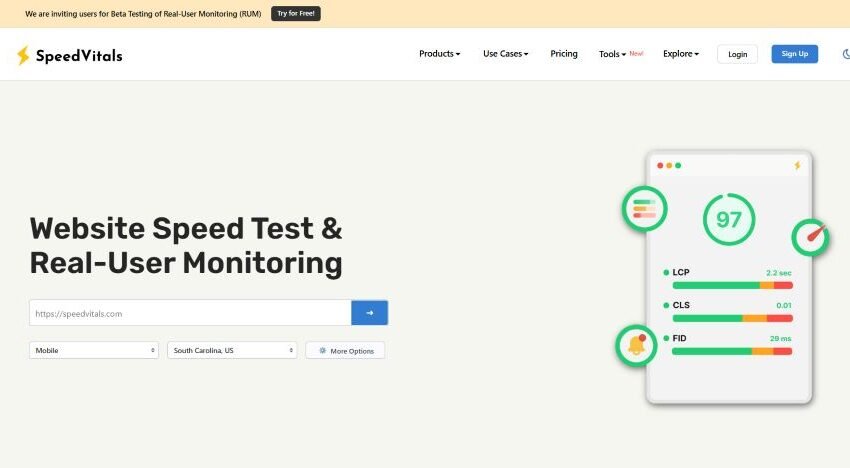The width and height of the screenshot is (850, 468).
Task: Click the "0.01" CLS value
Action: pyautogui.click(x=784, y=305)
